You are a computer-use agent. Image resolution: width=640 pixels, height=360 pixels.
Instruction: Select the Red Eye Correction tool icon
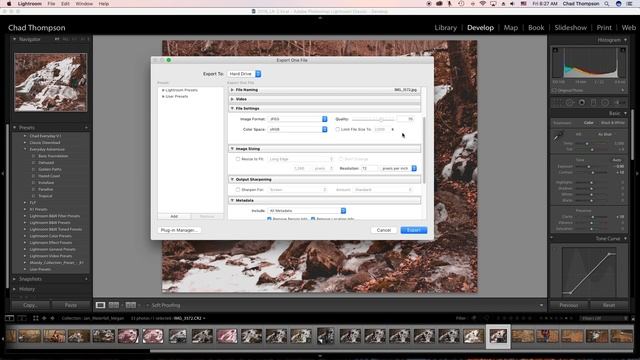[582, 102]
